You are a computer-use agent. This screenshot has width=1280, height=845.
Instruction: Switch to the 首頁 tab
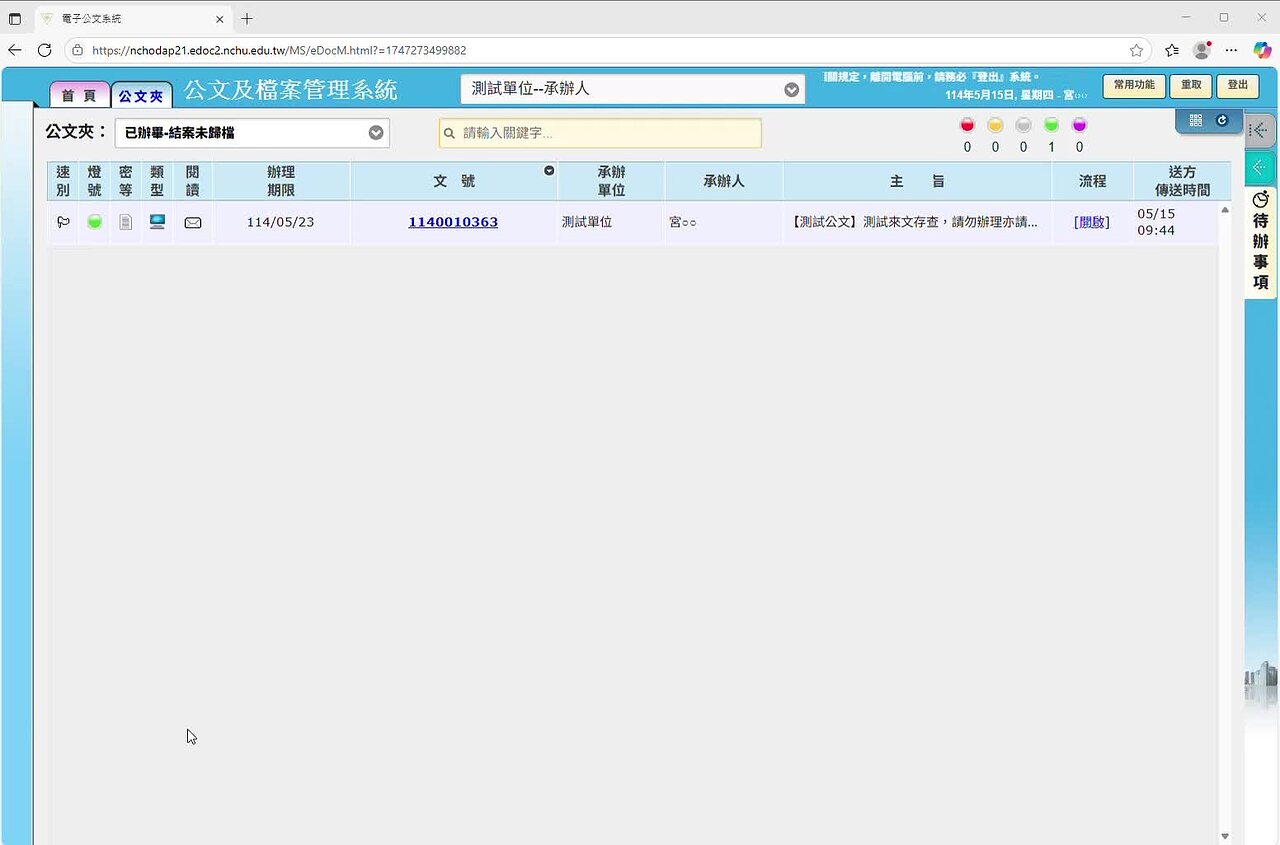click(x=79, y=96)
